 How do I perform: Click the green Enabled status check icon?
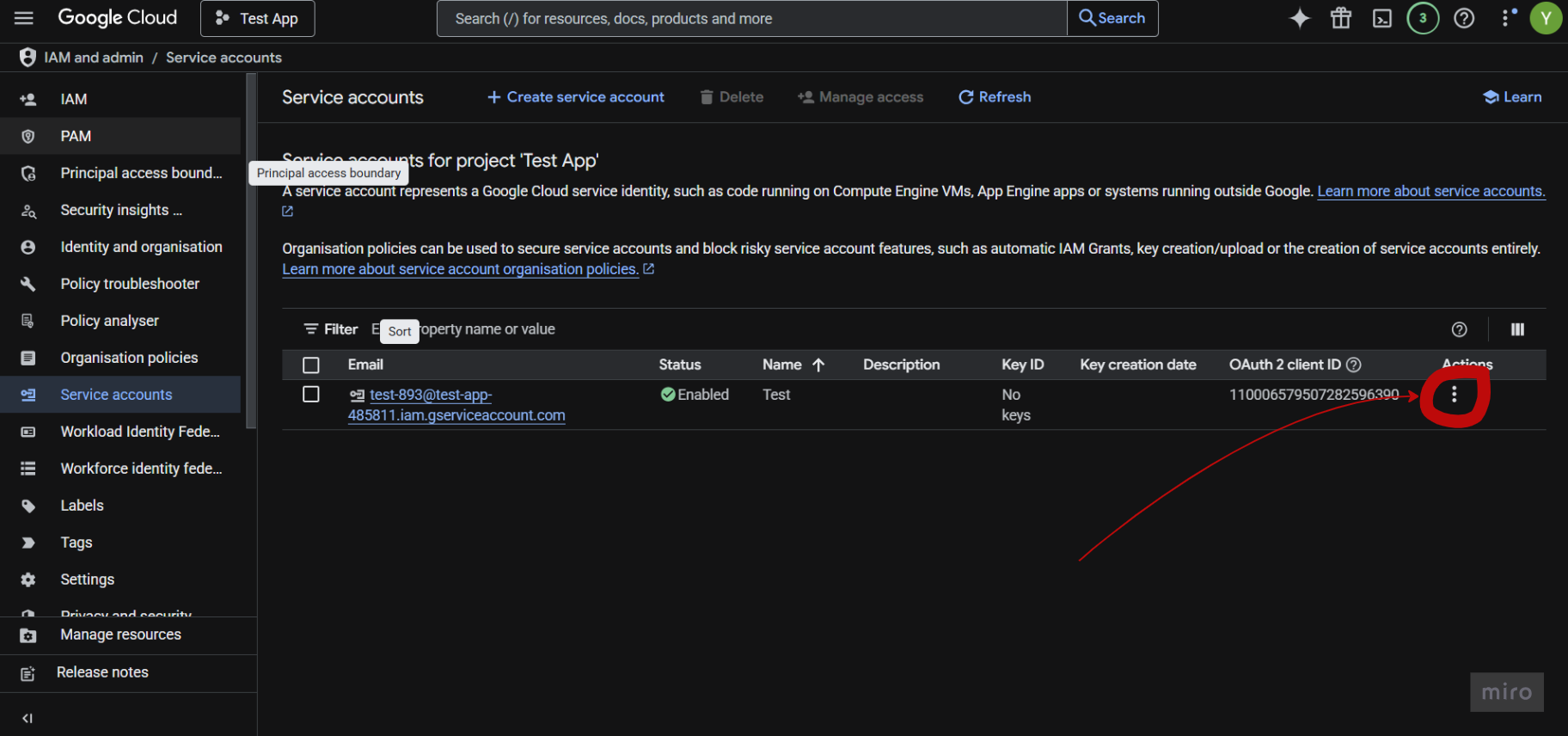668,395
